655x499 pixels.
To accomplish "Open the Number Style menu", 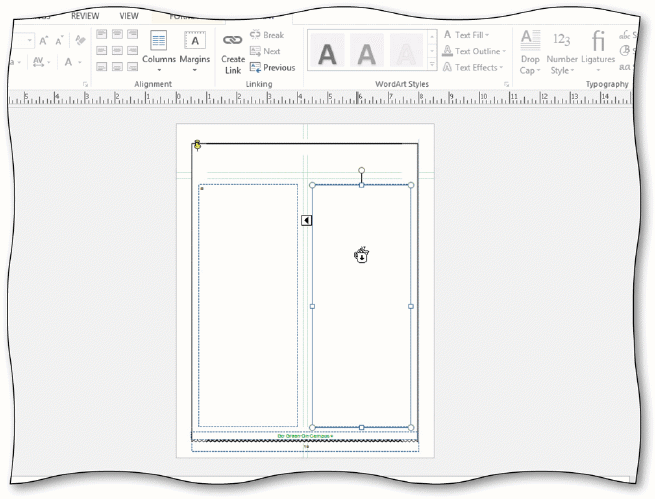I will click(x=562, y=53).
